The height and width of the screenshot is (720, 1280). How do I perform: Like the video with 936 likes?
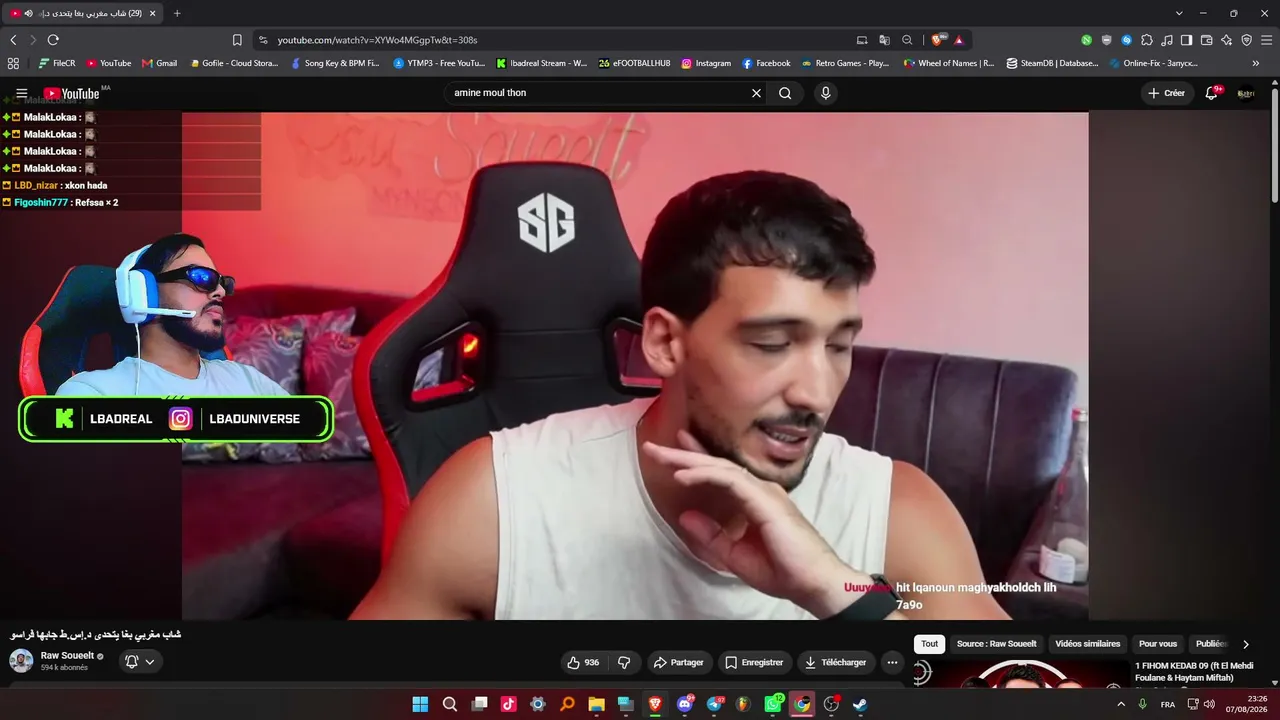[x=583, y=662]
